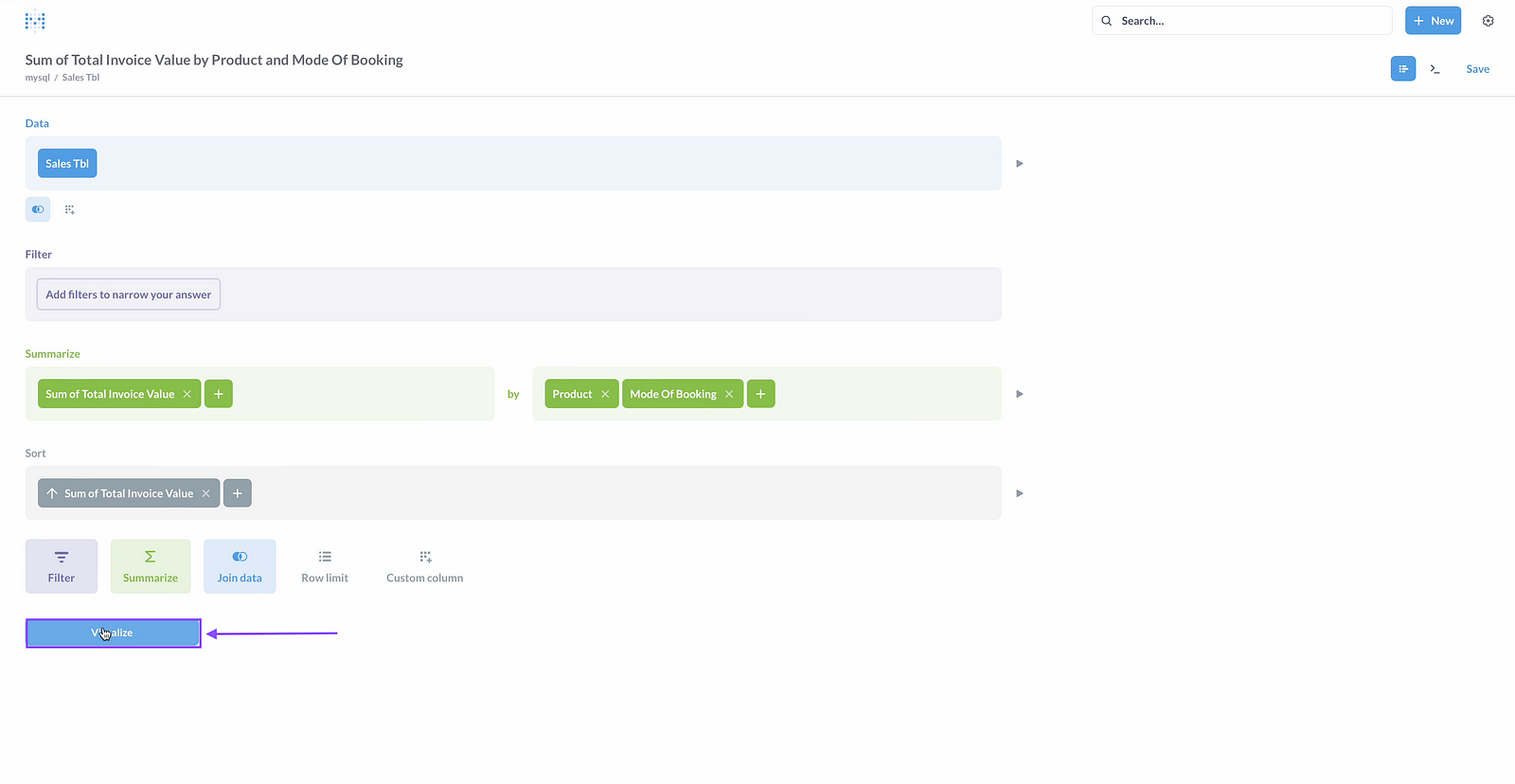This screenshot has width=1515, height=784.
Task: Add another sort column with plus
Action: (x=238, y=493)
